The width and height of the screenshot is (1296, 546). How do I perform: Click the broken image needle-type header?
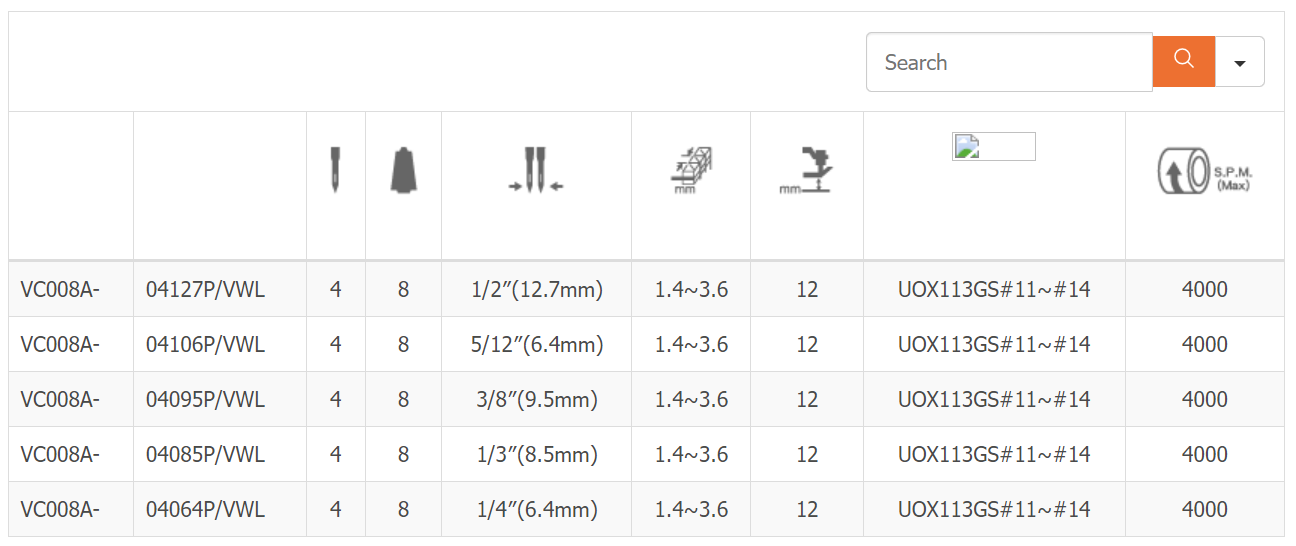coord(993,147)
